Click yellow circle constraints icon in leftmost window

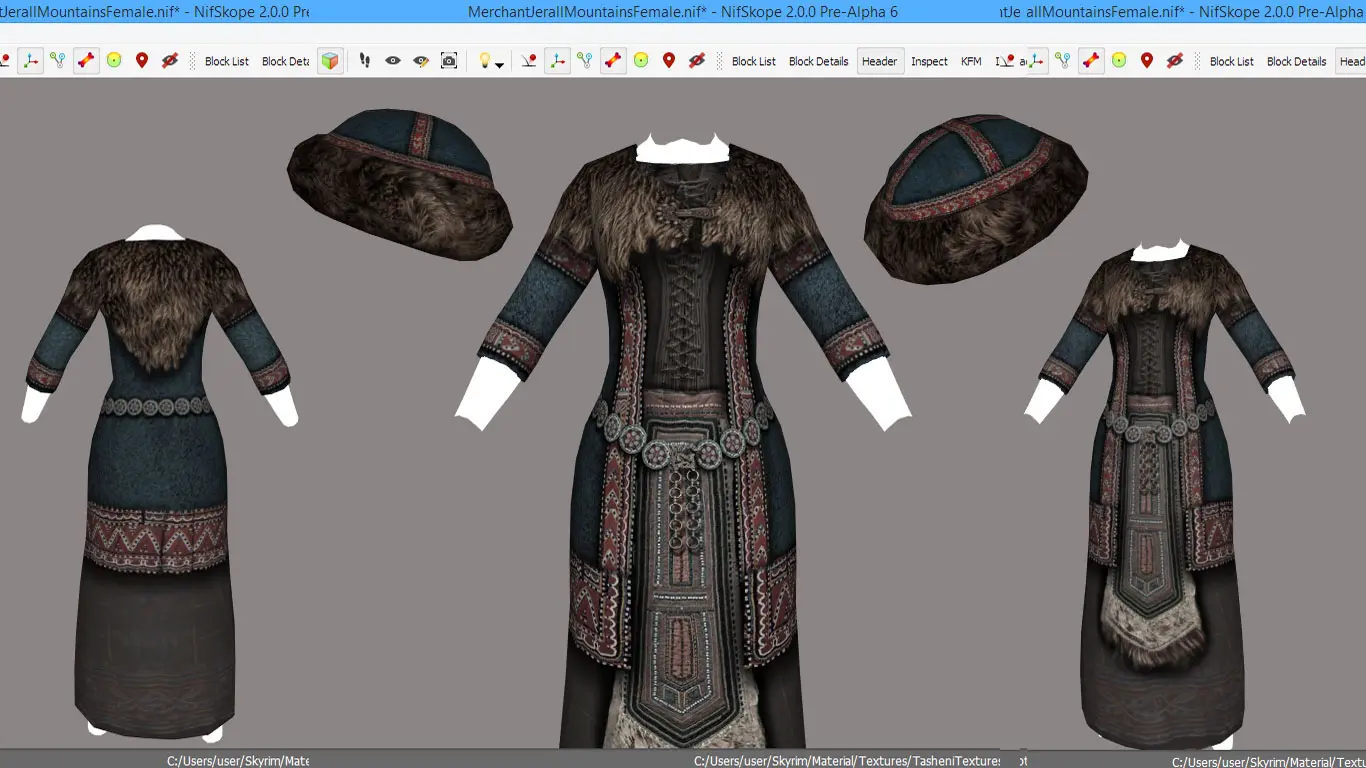114,61
